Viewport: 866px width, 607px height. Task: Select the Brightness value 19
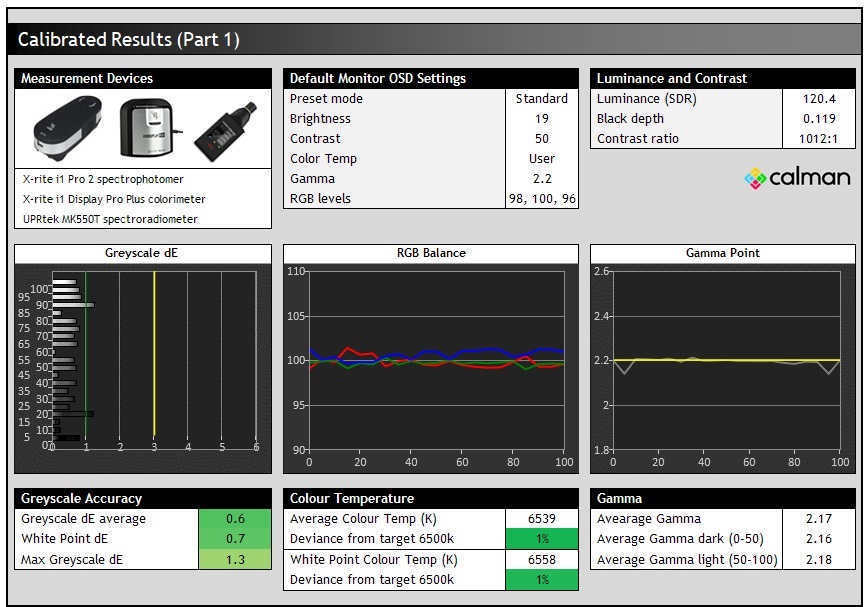(541, 119)
